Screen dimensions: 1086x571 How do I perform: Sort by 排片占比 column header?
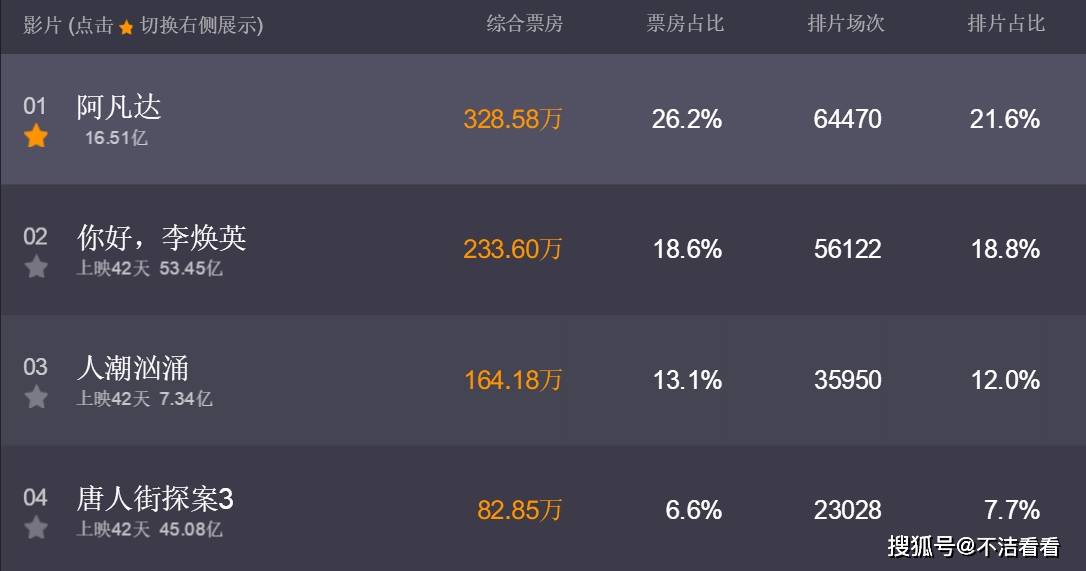(1006, 24)
